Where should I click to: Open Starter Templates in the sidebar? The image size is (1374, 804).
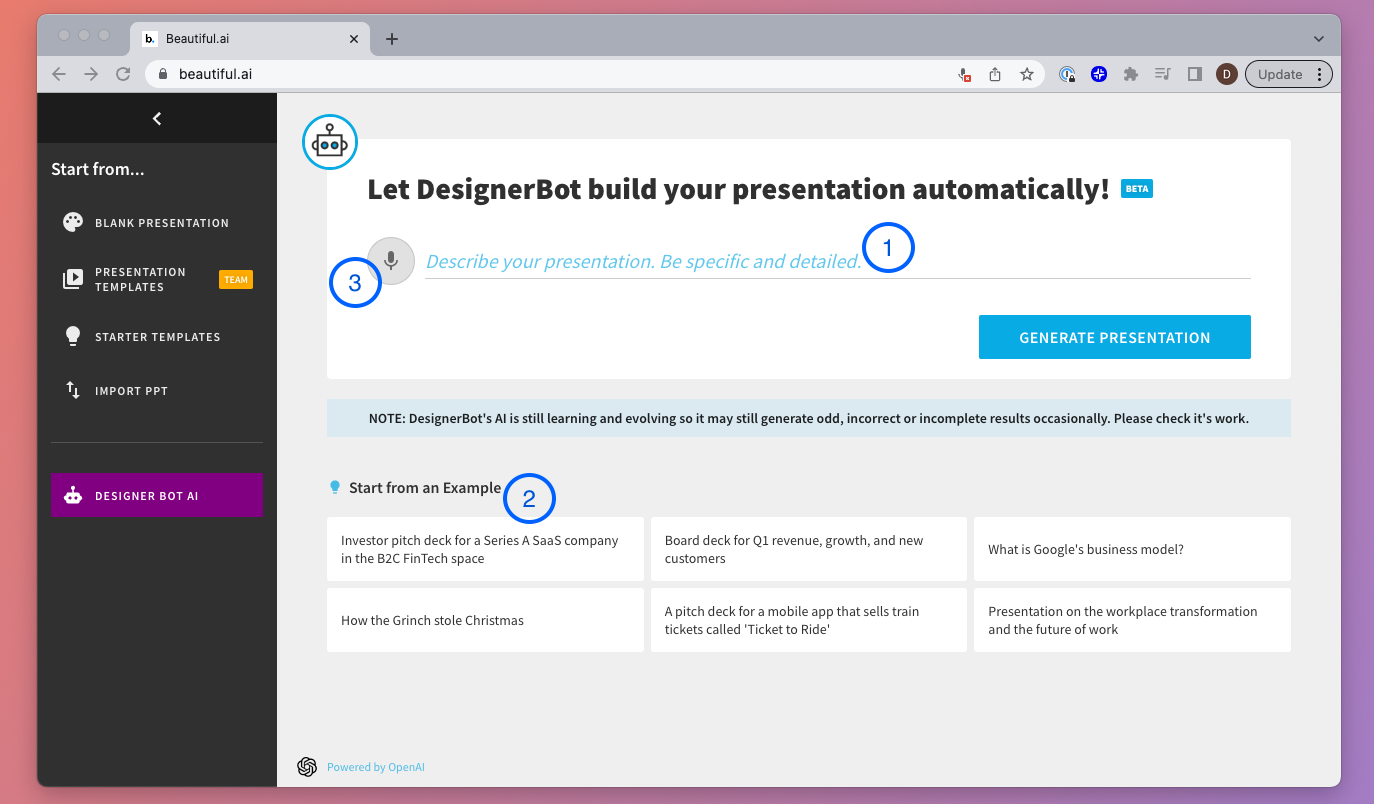(x=157, y=337)
